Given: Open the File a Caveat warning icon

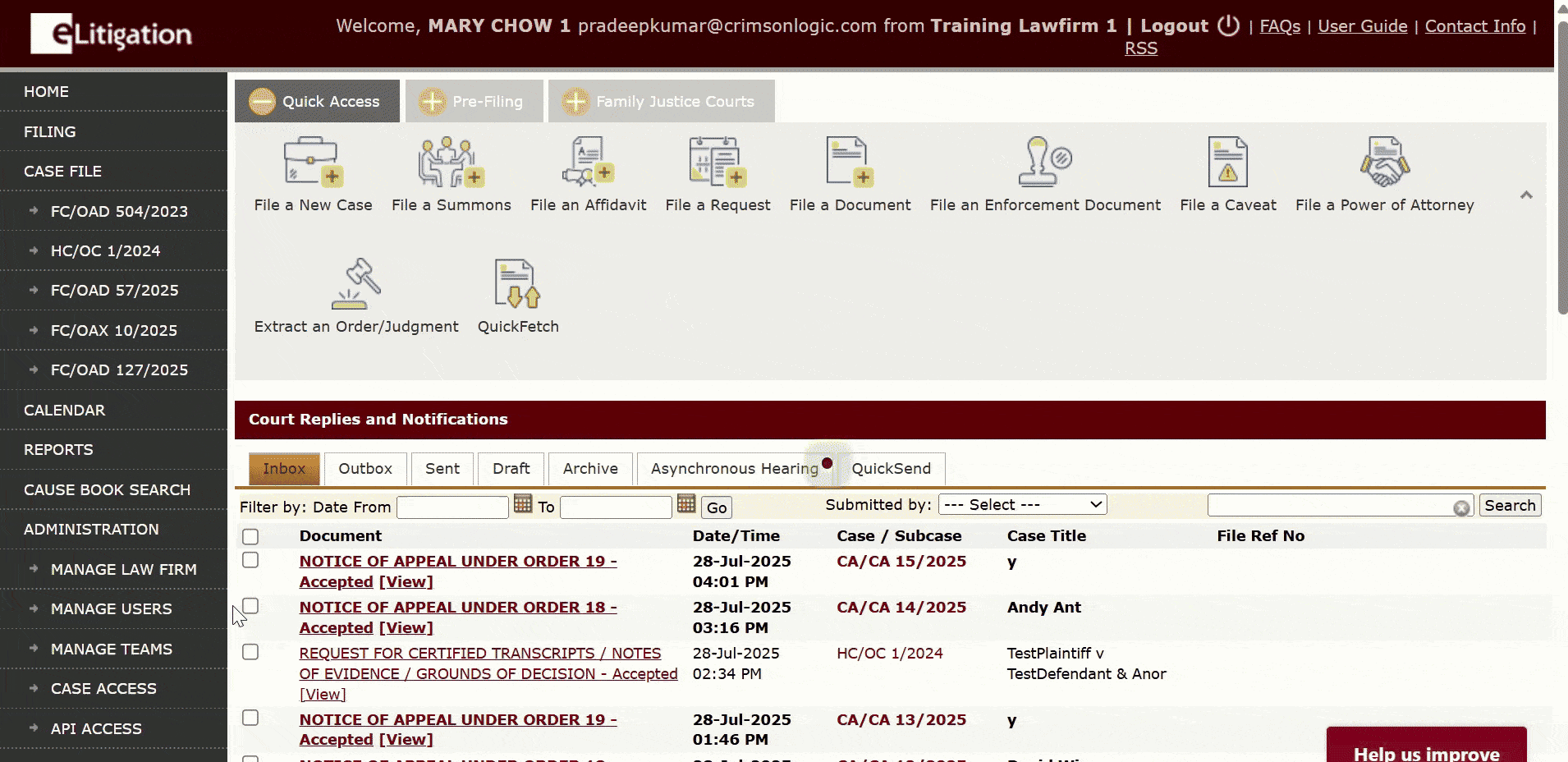Looking at the screenshot, I should [x=1227, y=163].
